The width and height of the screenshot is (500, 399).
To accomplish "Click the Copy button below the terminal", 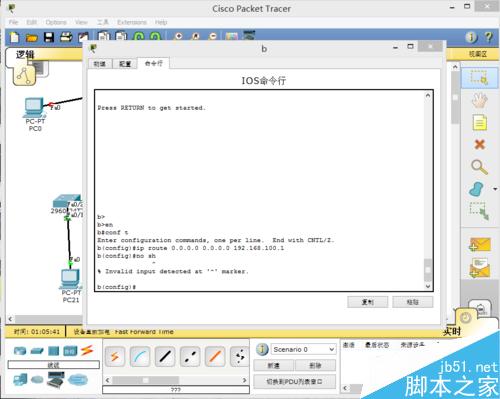I will [x=368, y=302].
